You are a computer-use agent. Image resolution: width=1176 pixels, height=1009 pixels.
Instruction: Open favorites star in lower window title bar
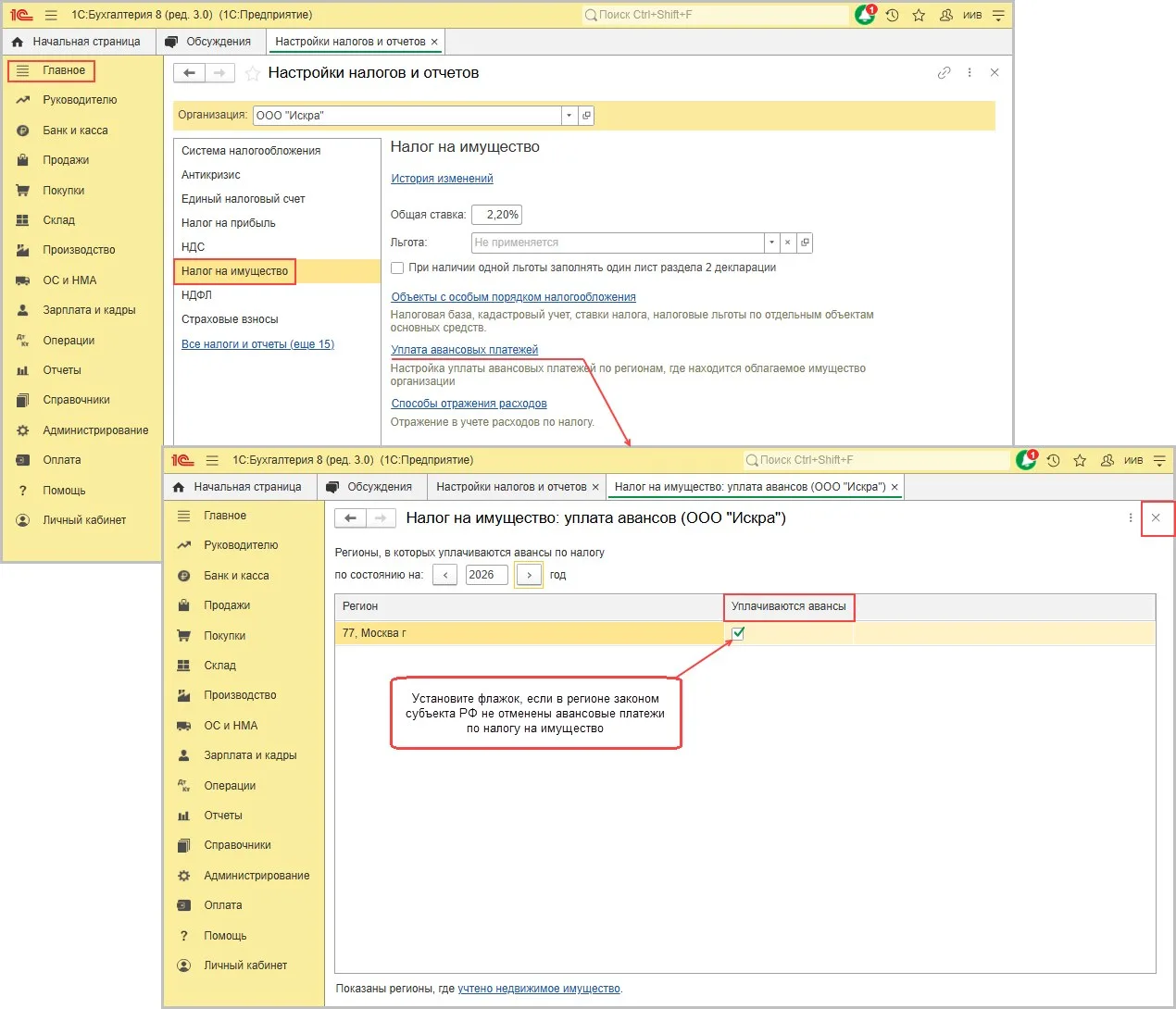pos(1080,460)
